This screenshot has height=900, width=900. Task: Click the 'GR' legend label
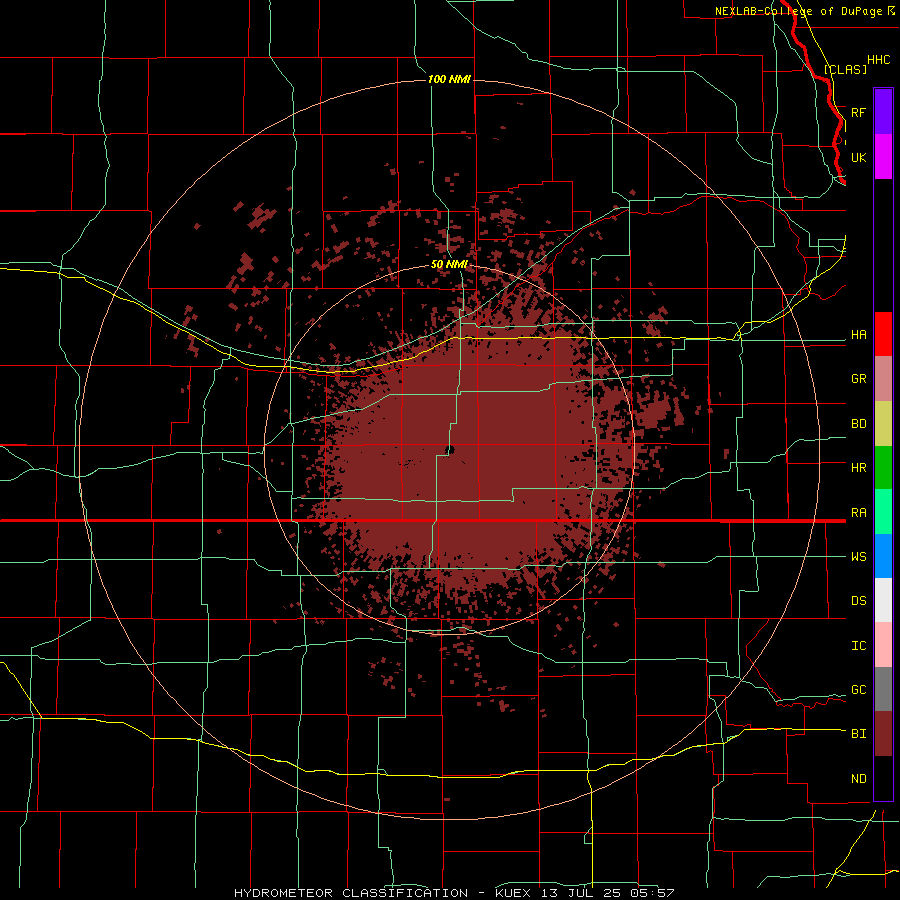[x=858, y=379]
